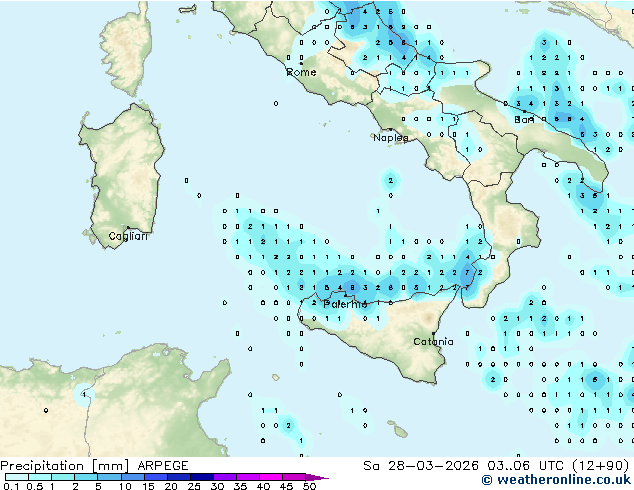
Task: Click the Naples city label
Action: click(391, 138)
